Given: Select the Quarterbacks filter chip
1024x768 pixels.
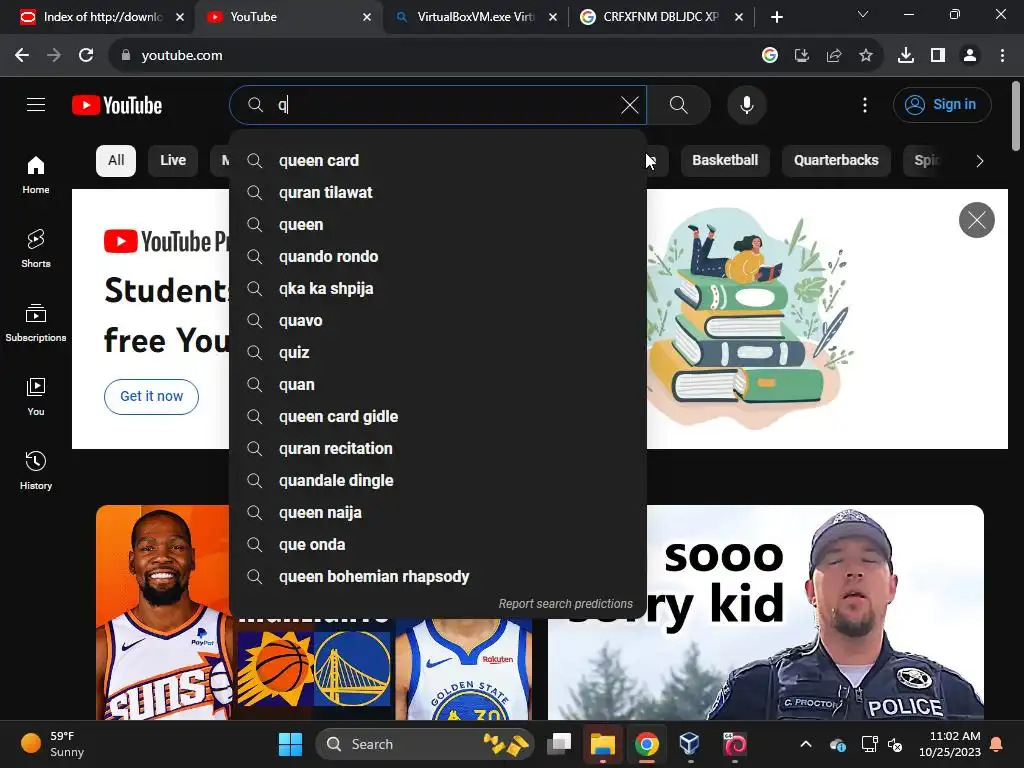Looking at the screenshot, I should (x=836, y=161).
